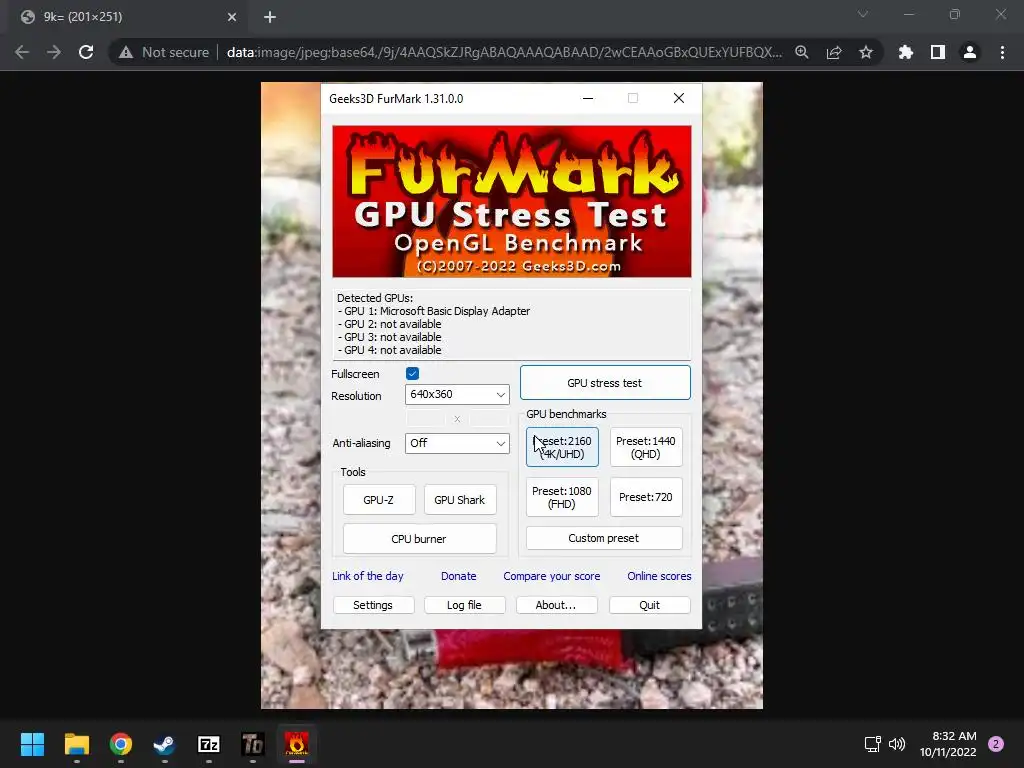Click the GPU 4: not available line
The image size is (1024, 768).
390,351
